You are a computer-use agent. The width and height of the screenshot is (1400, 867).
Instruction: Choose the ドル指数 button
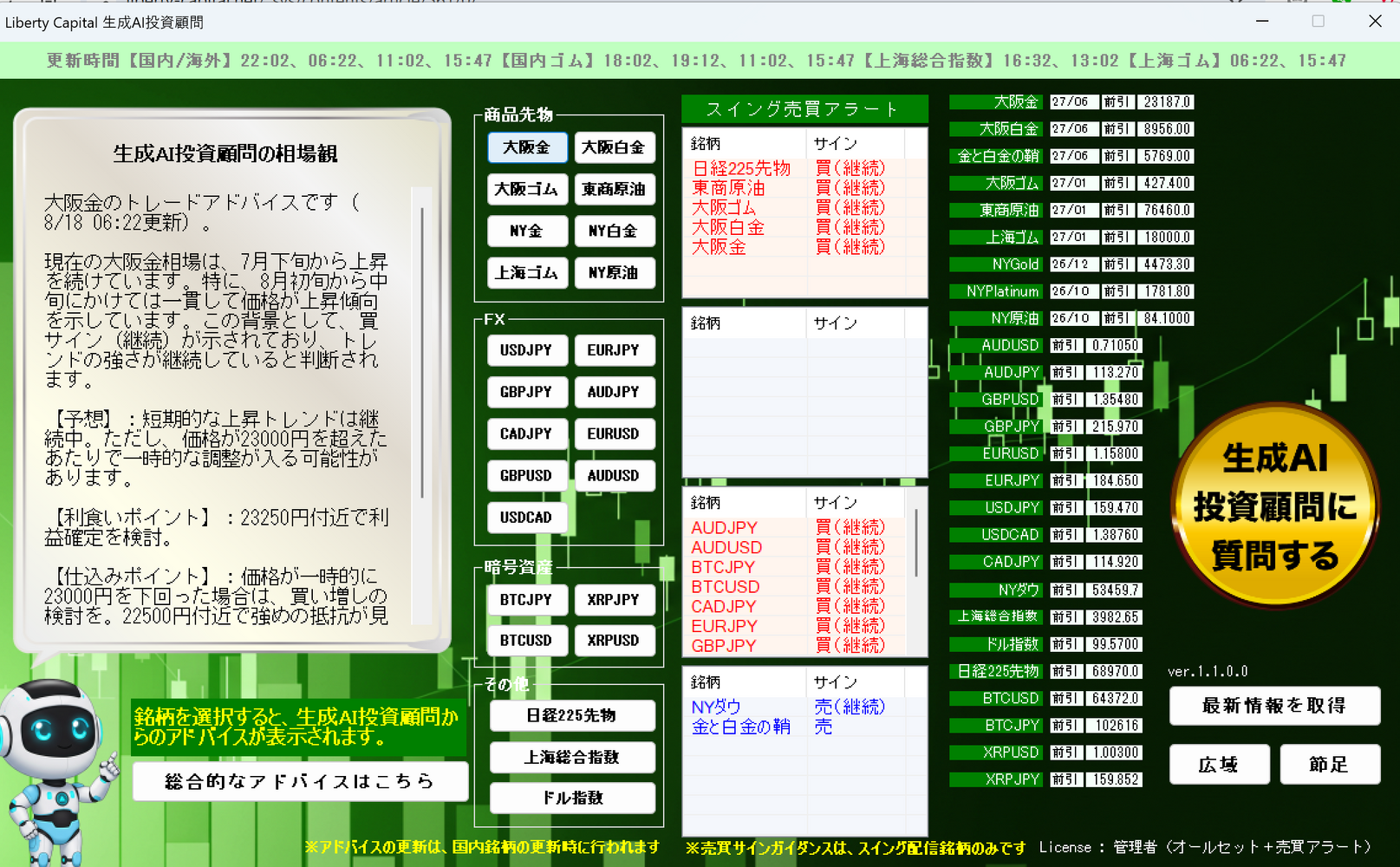[572, 798]
